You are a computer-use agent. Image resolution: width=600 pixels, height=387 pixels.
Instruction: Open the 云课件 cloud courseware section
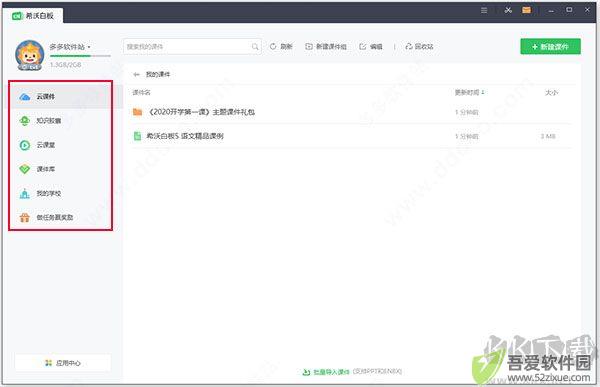(64, 96)
